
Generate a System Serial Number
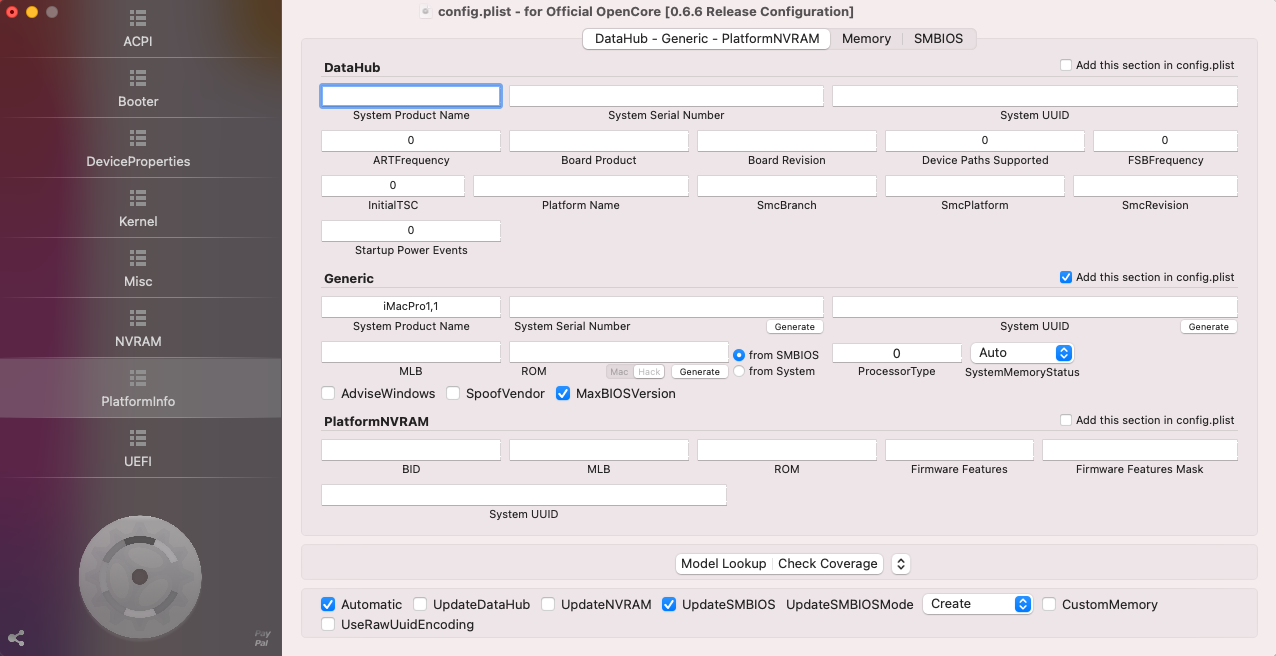pyautogui.click(x=795, y=327)
